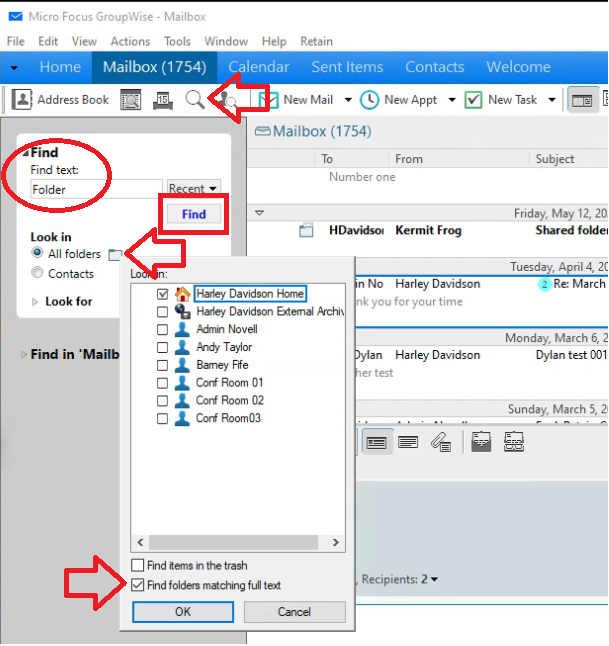Switch to the Sent Items tab
Screen dimensions: 609x646
pyautogui.click(x=347, y=67)
